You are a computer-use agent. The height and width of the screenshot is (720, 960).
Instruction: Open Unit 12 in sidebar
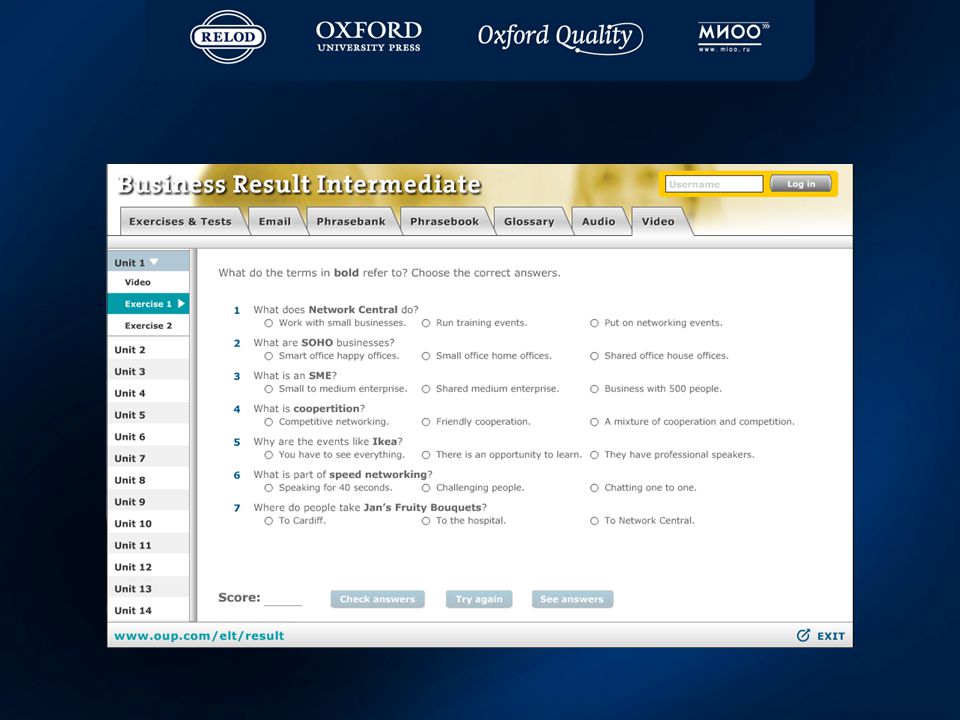click(x=148, y=567)
